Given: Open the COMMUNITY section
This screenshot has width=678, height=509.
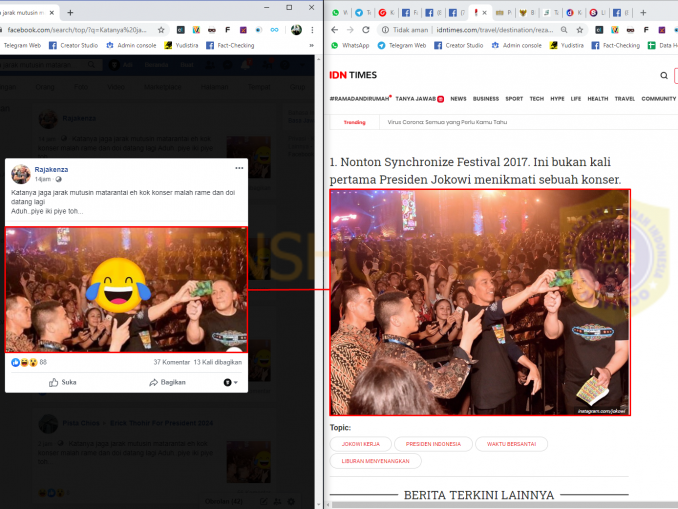Looking at the screenshot, I should [659, 99].
